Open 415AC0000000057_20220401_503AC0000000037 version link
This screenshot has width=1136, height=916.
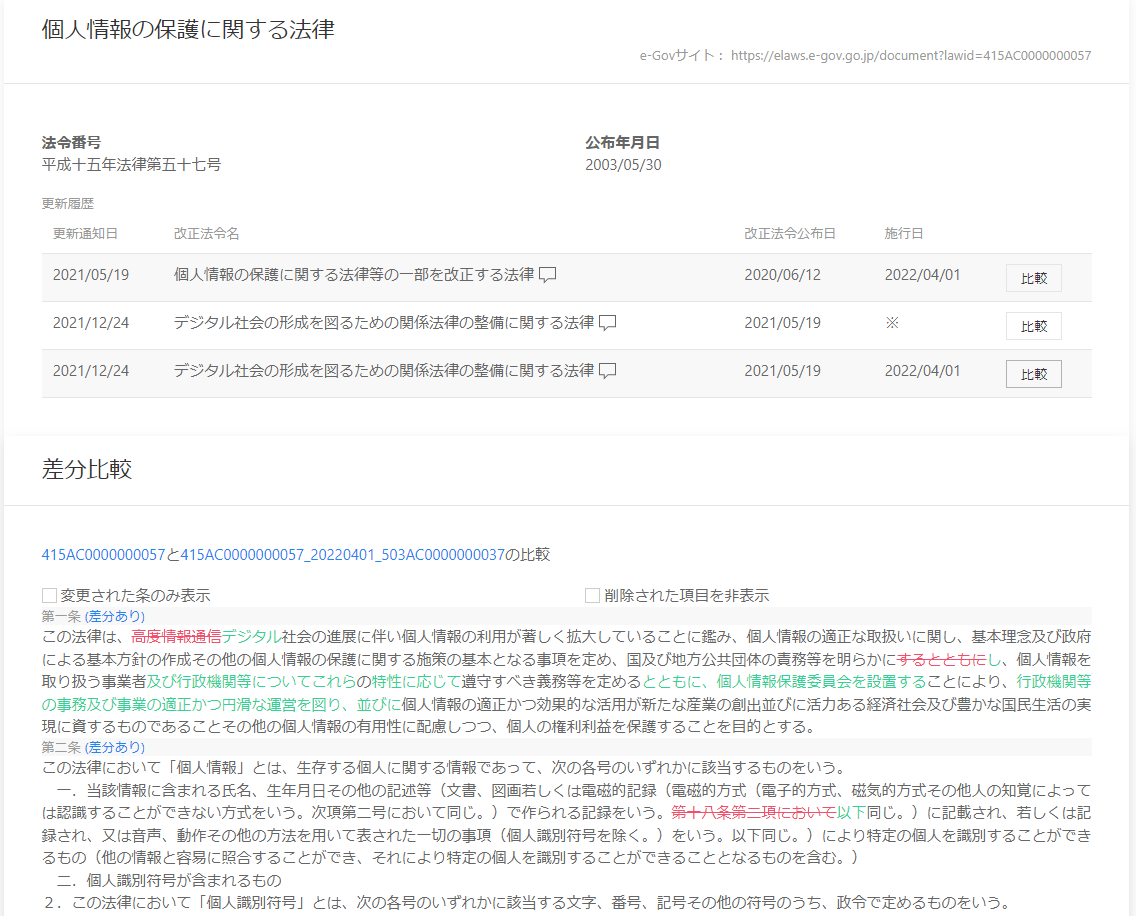pos(343,555)
